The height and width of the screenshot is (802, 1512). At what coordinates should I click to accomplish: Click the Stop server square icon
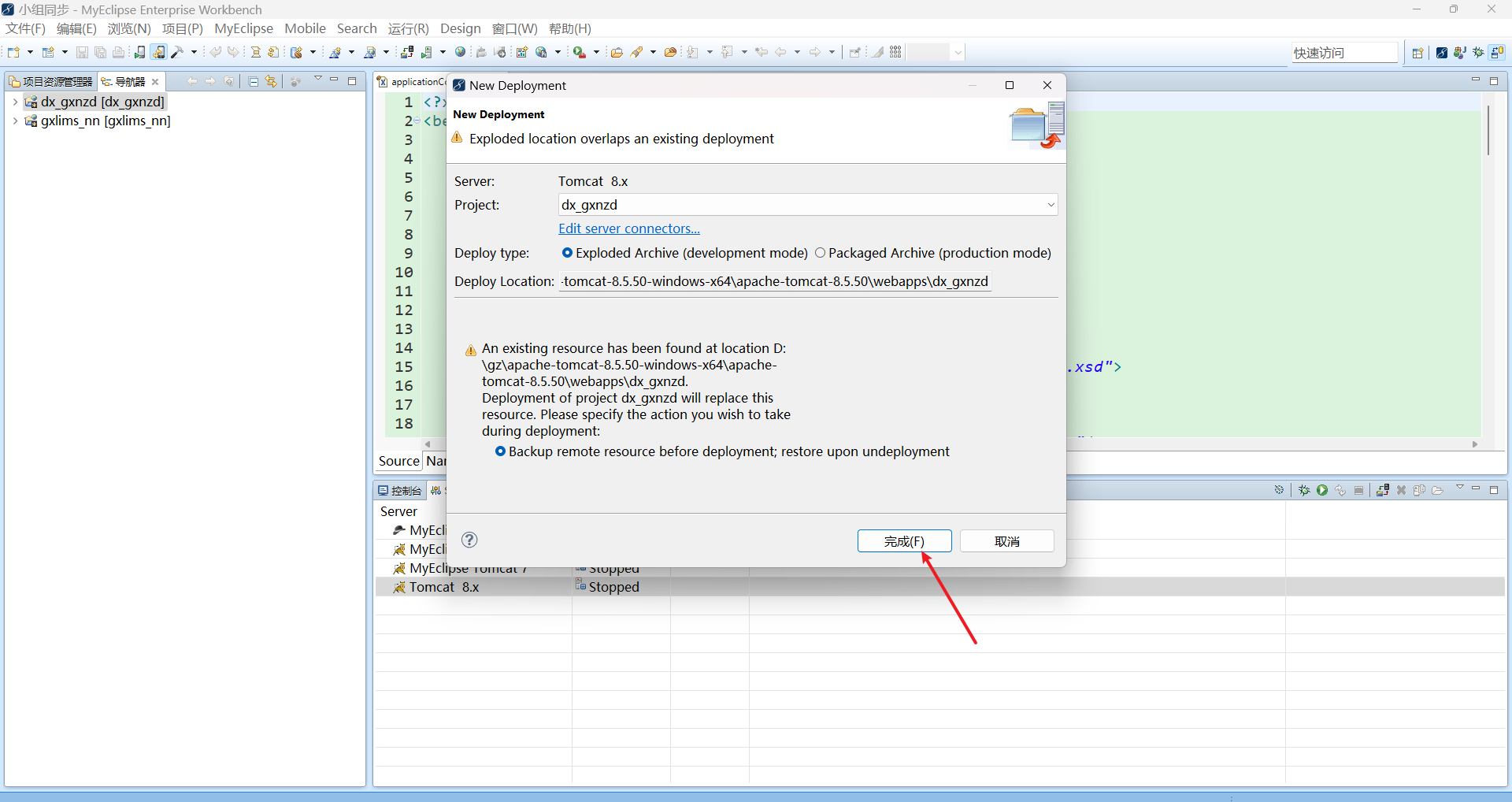coord(1358,490)
